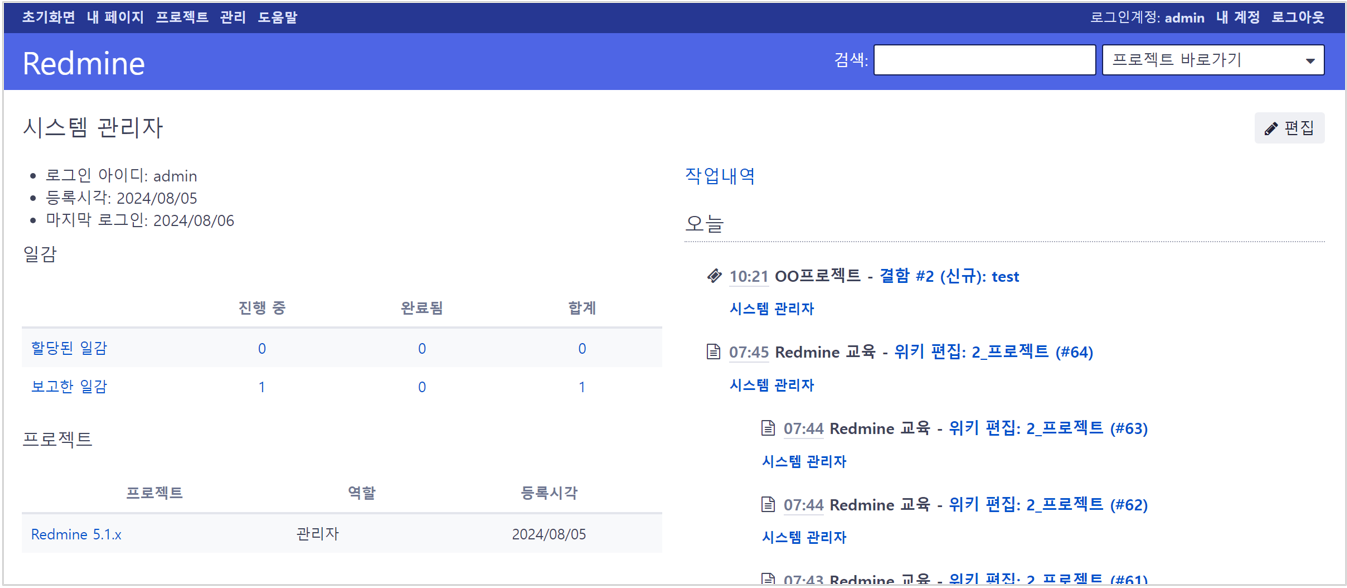This screenshot has height=588, width=1347.
Task: Open 도움말 from the top menu
Action: pos(278,17)
